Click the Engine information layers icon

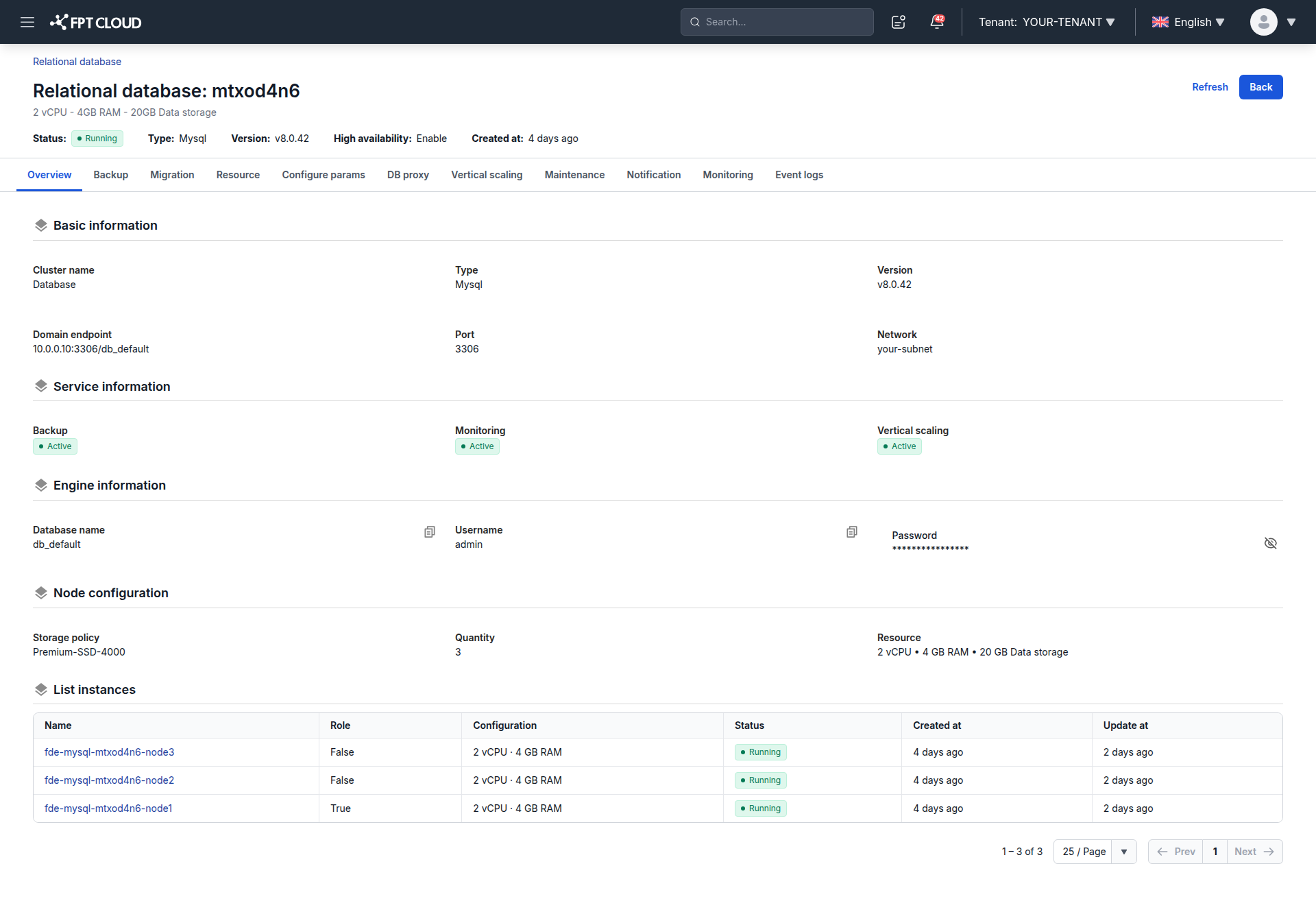tap(41, 485)
